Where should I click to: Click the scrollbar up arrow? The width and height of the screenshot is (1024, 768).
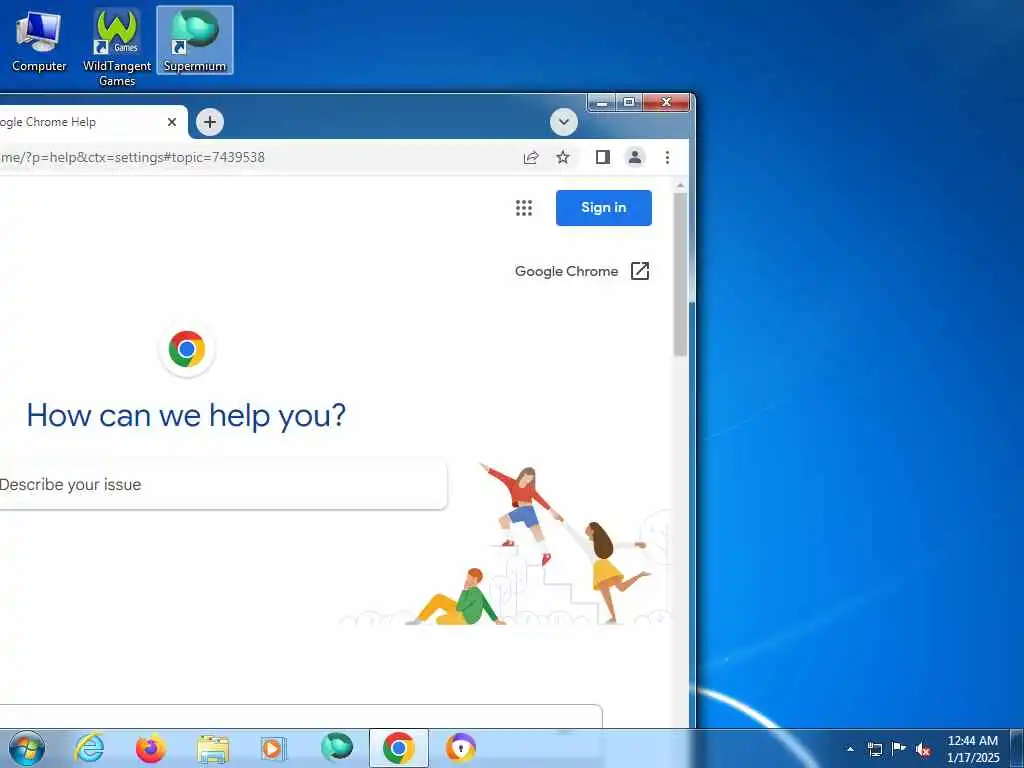coord(680,186)
